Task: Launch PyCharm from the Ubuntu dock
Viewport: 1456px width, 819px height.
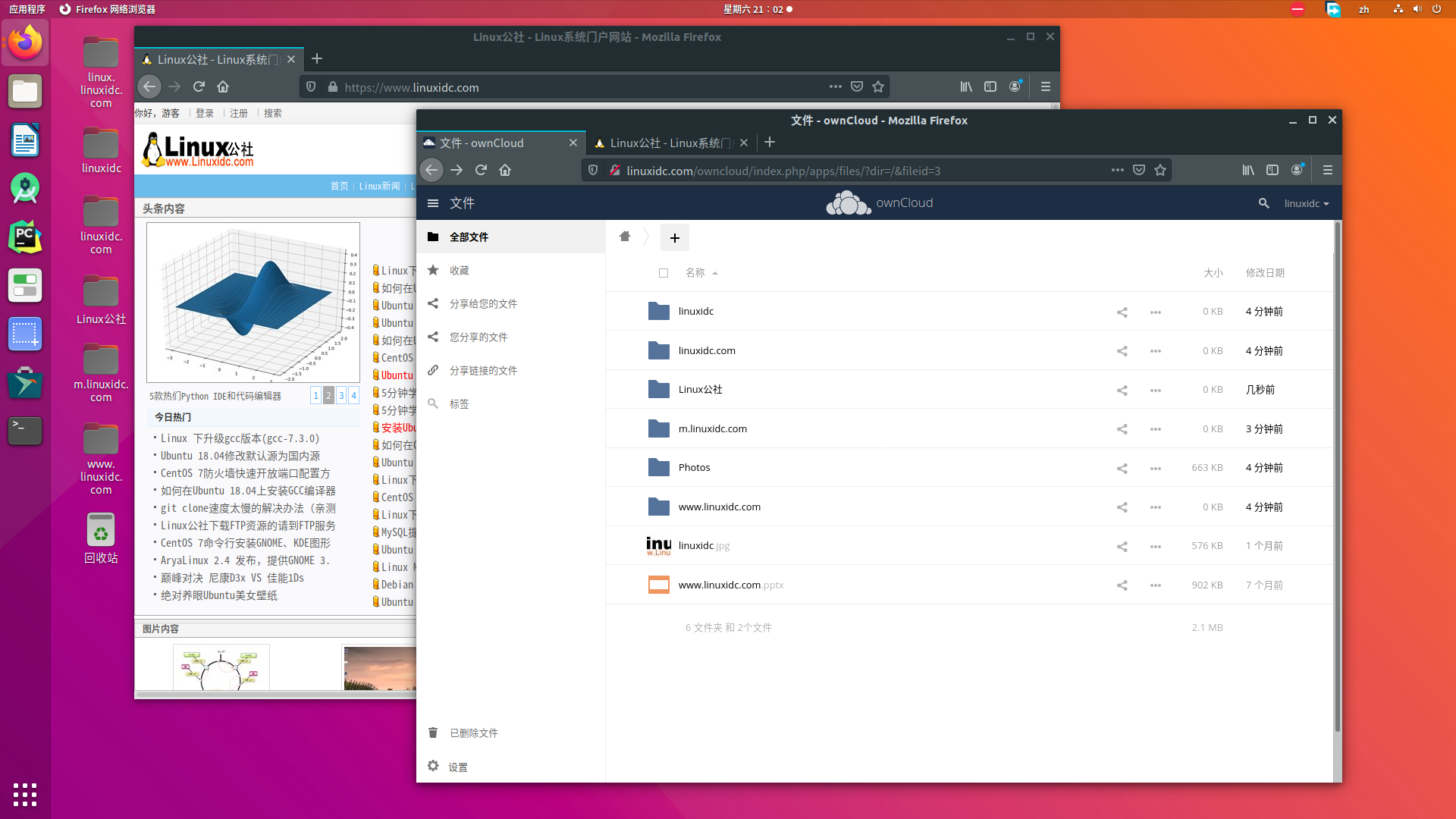Action: pyautogui.click(x=25, y=237)
